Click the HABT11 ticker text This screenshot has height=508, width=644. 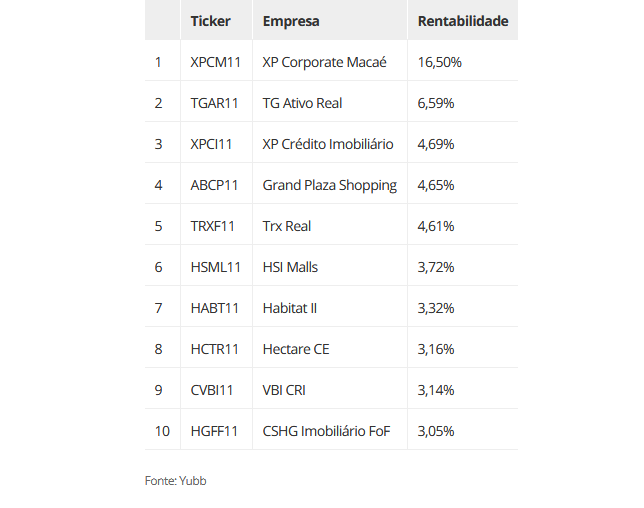pyautogui.click(x=215, y=308)
